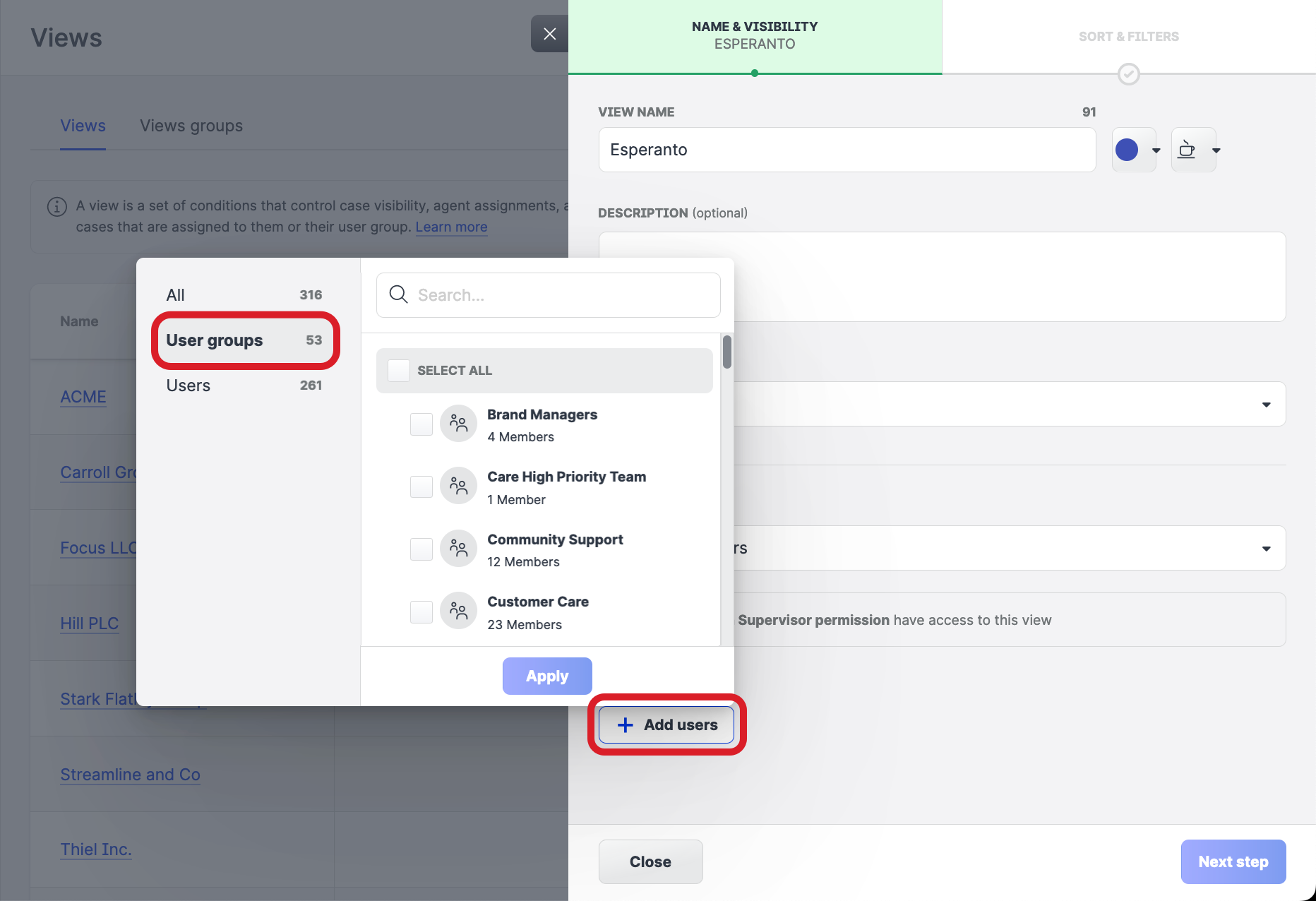Click the Community Support group icon

tap(458, 549)
